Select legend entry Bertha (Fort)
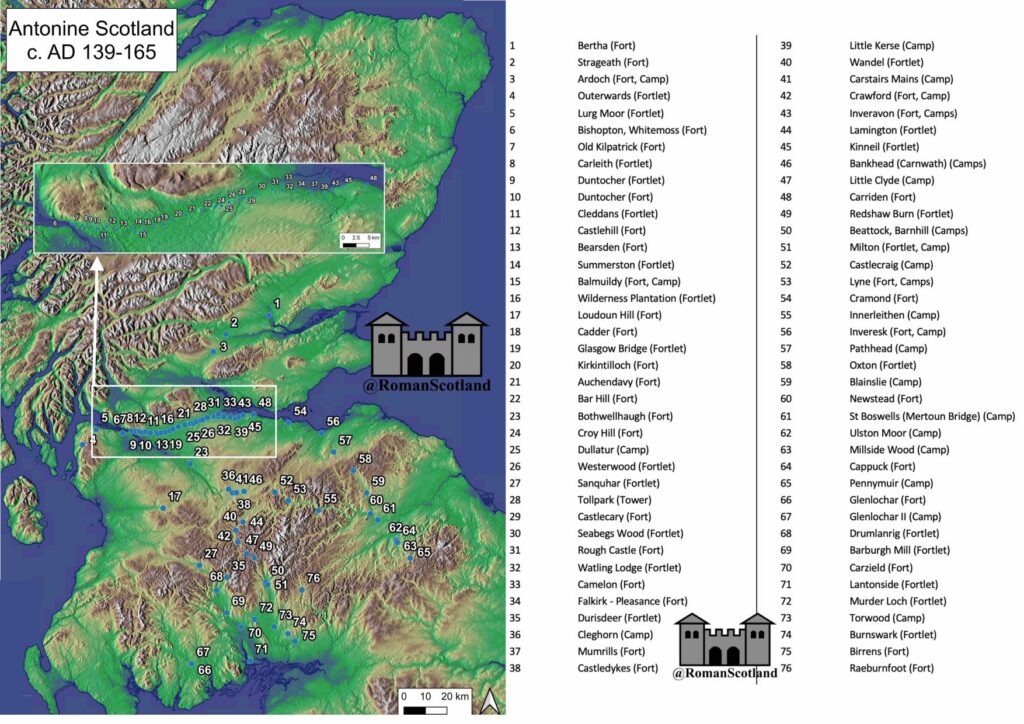Screen dimensions: 1024x724 coord(606,45)
